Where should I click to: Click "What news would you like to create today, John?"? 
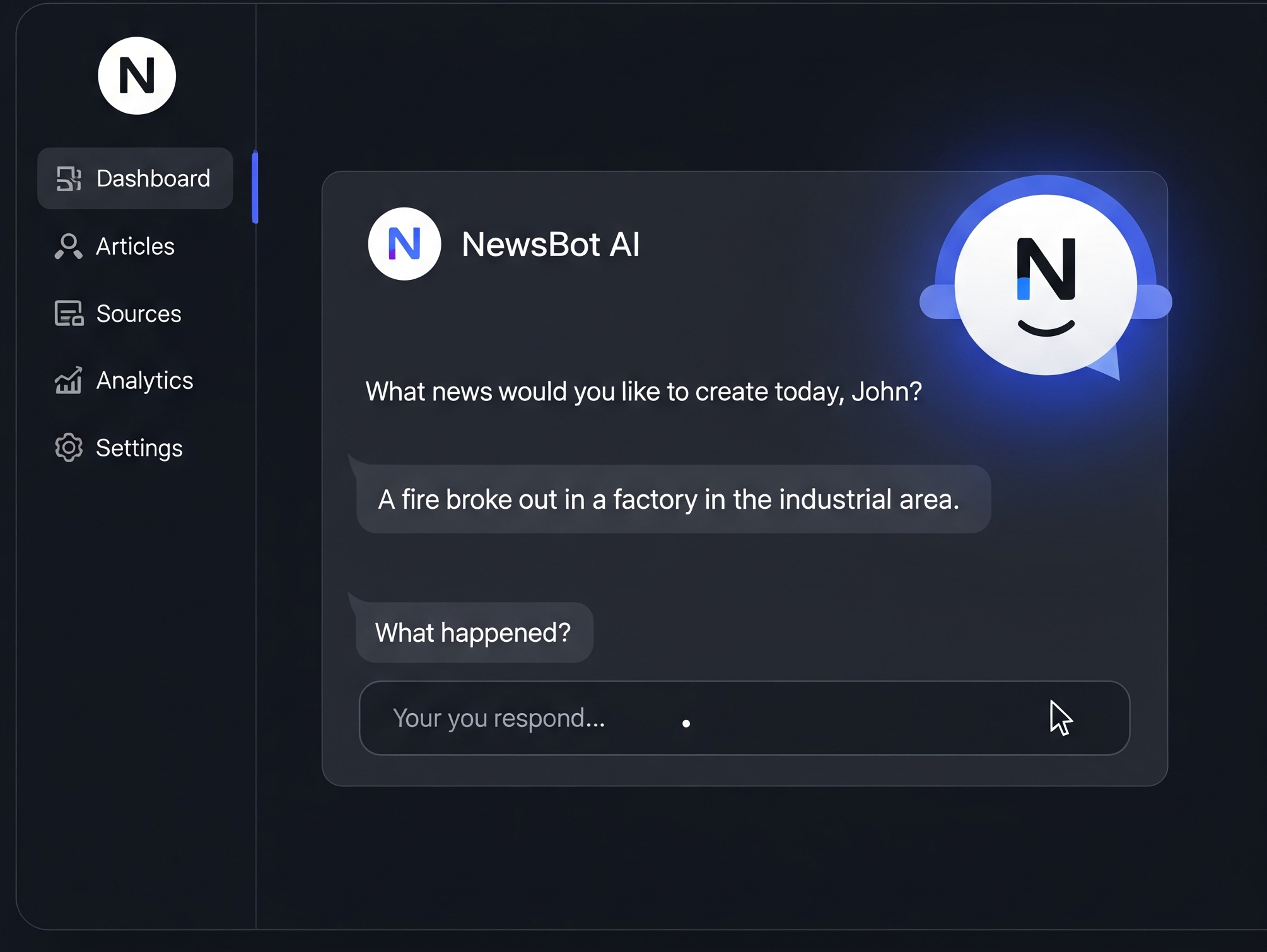644,392
